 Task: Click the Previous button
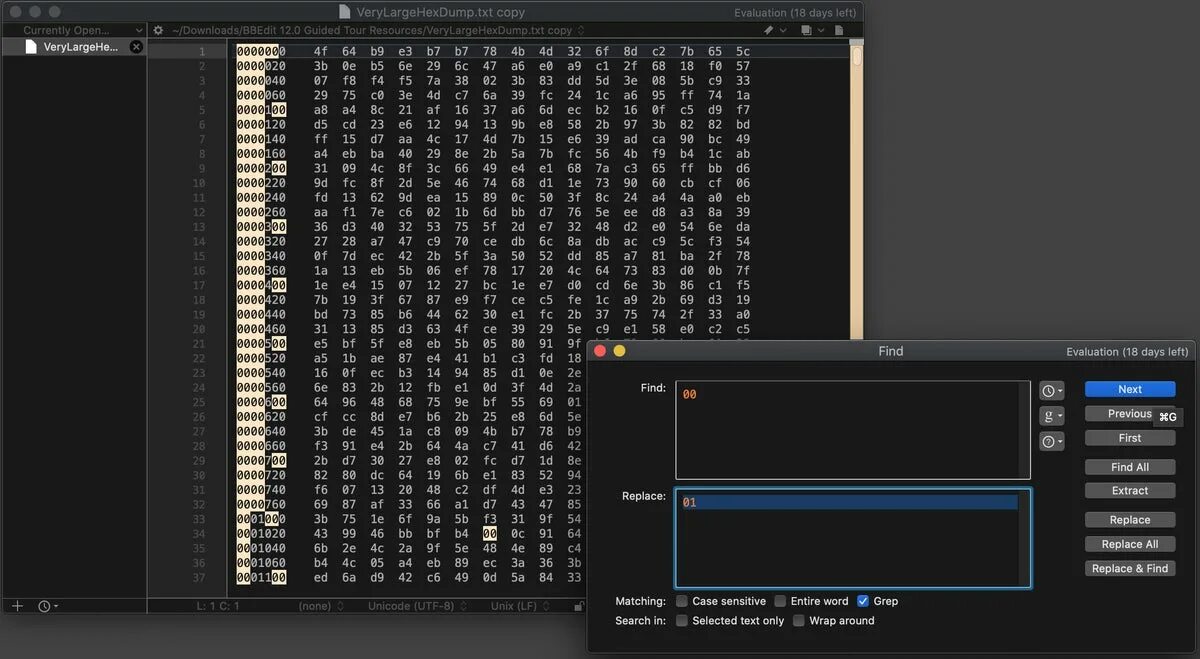point(1130,414)
